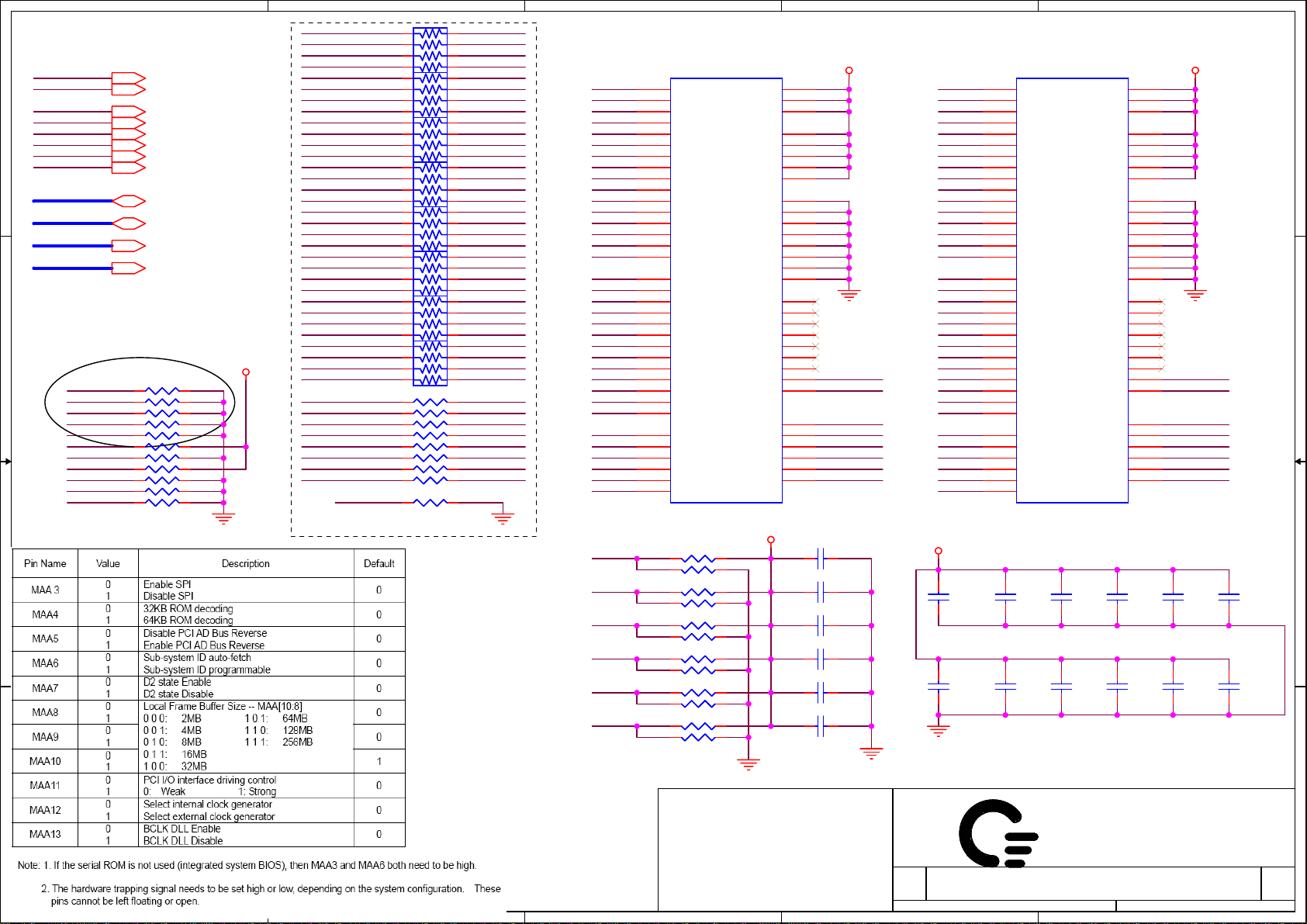Select ground symbol below the decoupling capacitor bank
This screenshot has height=924, width=1307.
(x=939, y=731)
